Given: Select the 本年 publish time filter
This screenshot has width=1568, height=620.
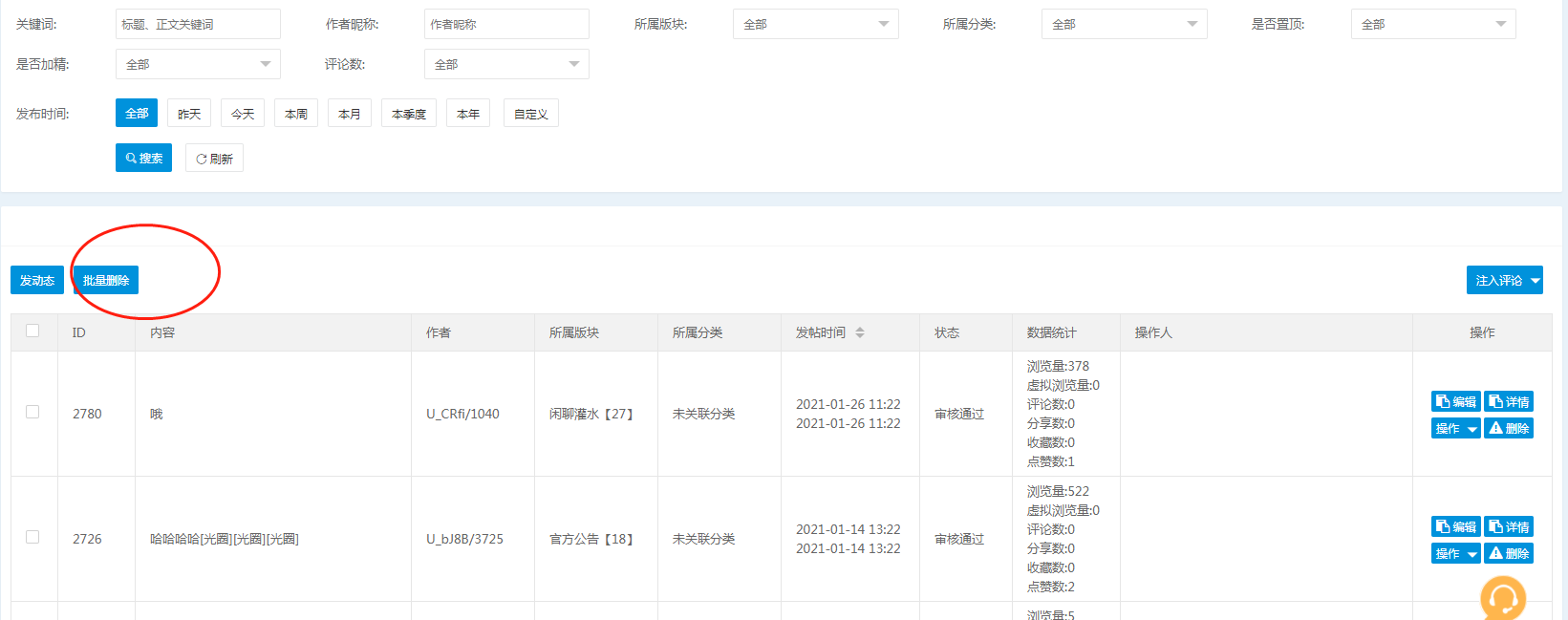Looking at the screenshot, I should point(468,113).
